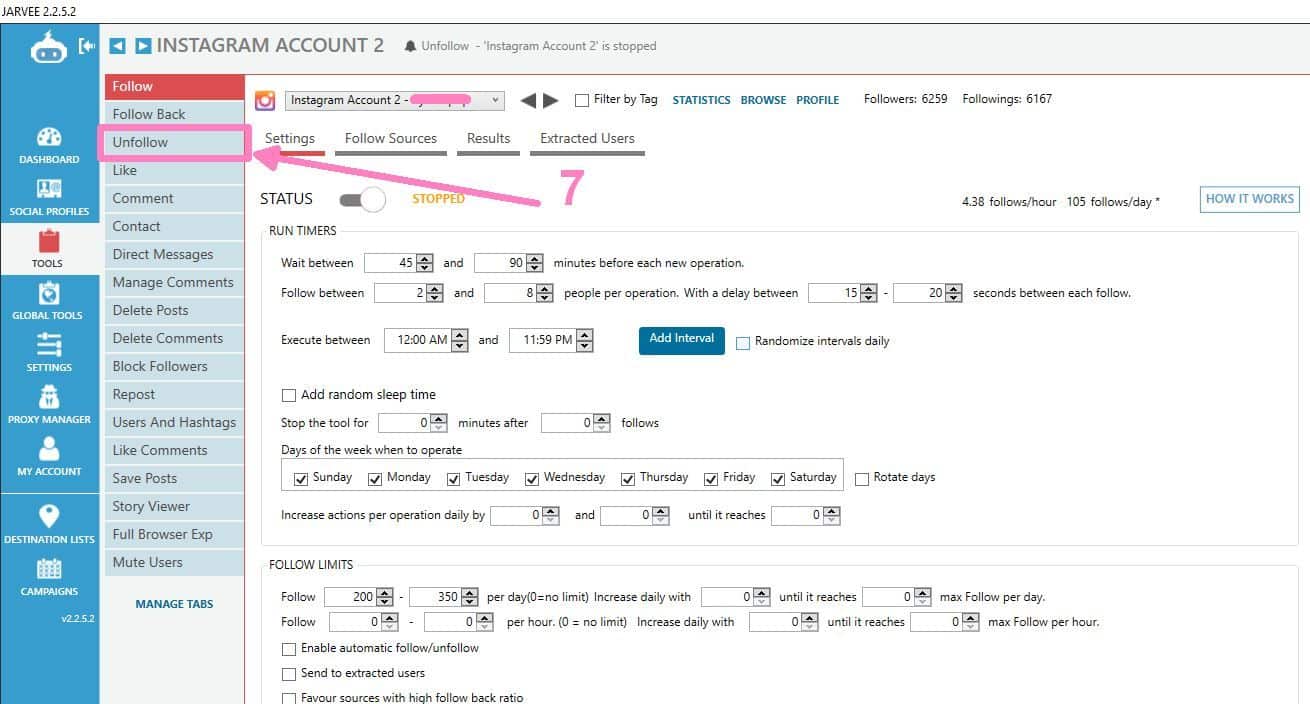Click the Followers: 6259 count text

905,99
